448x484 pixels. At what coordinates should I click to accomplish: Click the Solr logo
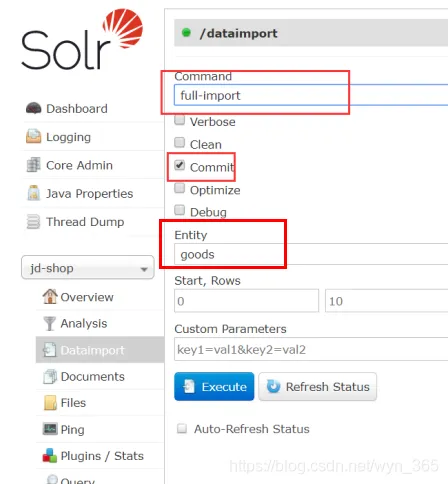pos(82,39)
